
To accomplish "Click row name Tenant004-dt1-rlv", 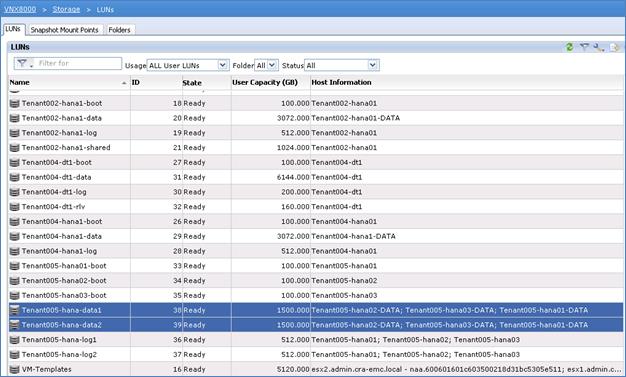I will pyautogui.click(x=53, y=207).
